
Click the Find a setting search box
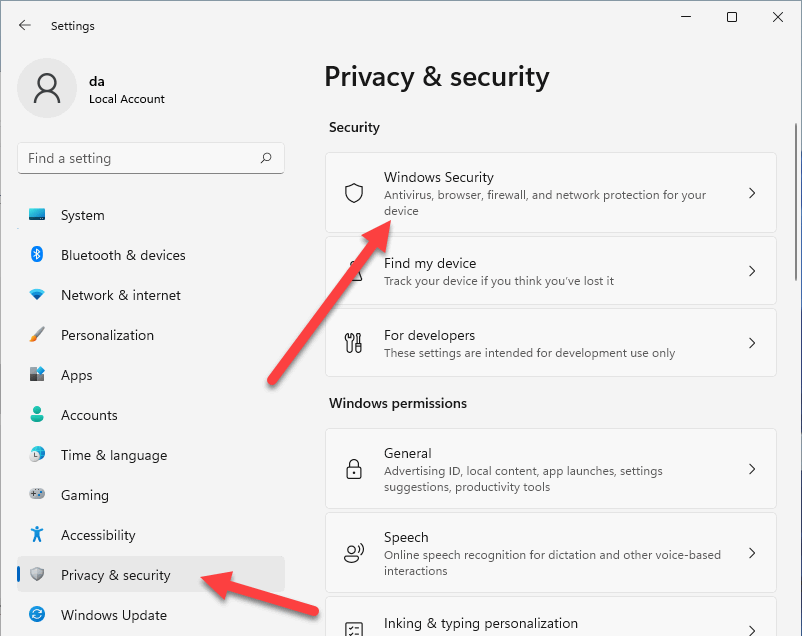(151, 158)
